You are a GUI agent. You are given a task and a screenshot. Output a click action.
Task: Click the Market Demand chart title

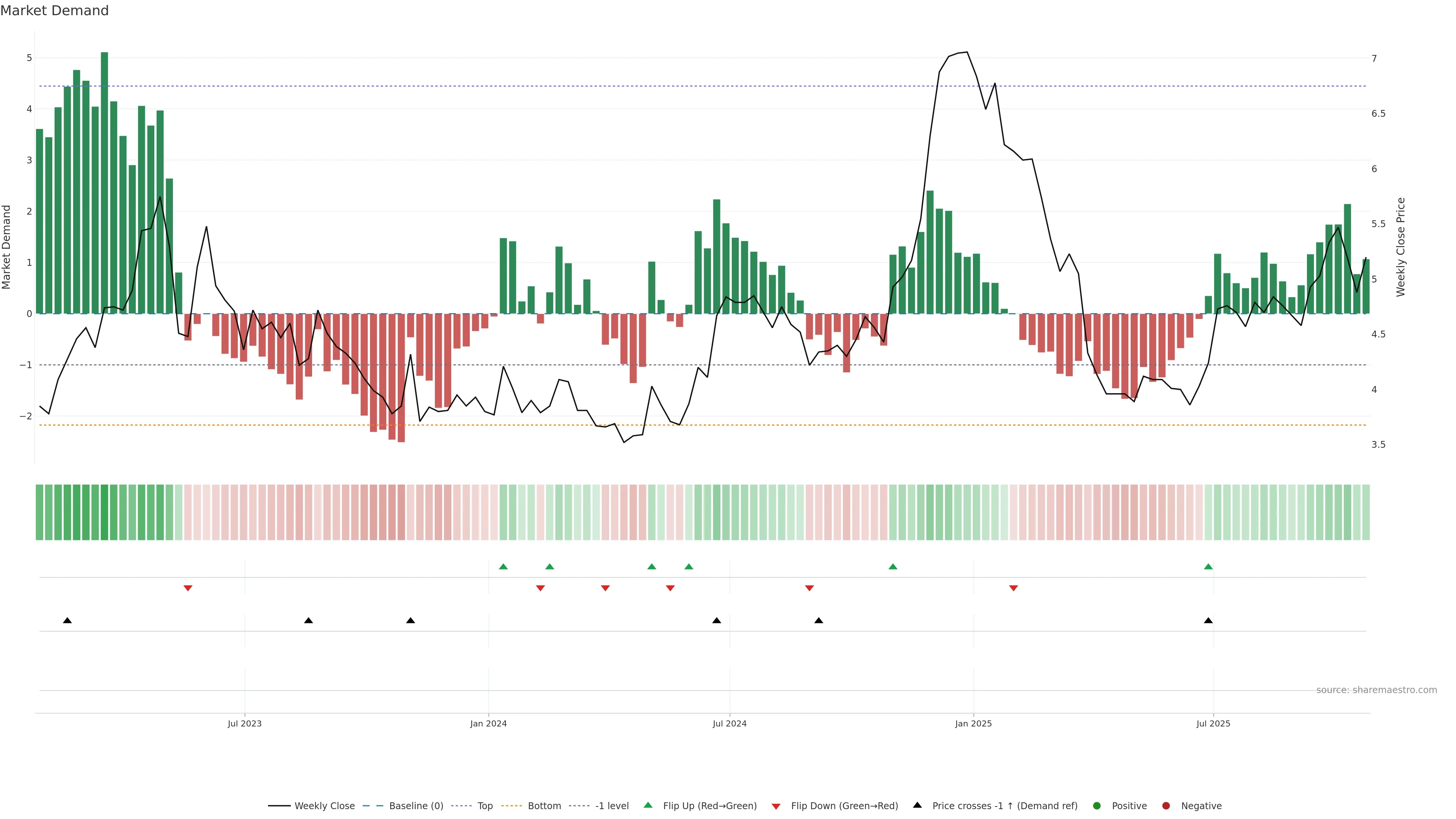(54, 11)
